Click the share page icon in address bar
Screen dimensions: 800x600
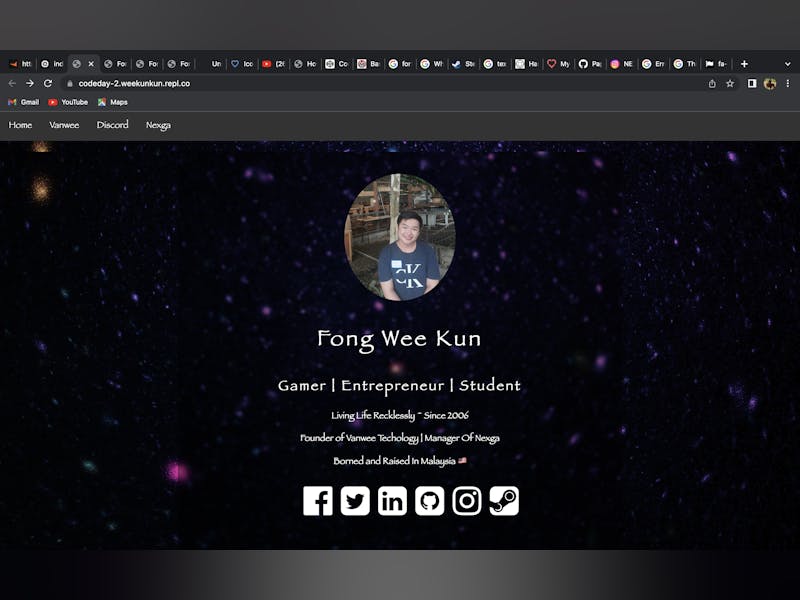tap(712, 84)
